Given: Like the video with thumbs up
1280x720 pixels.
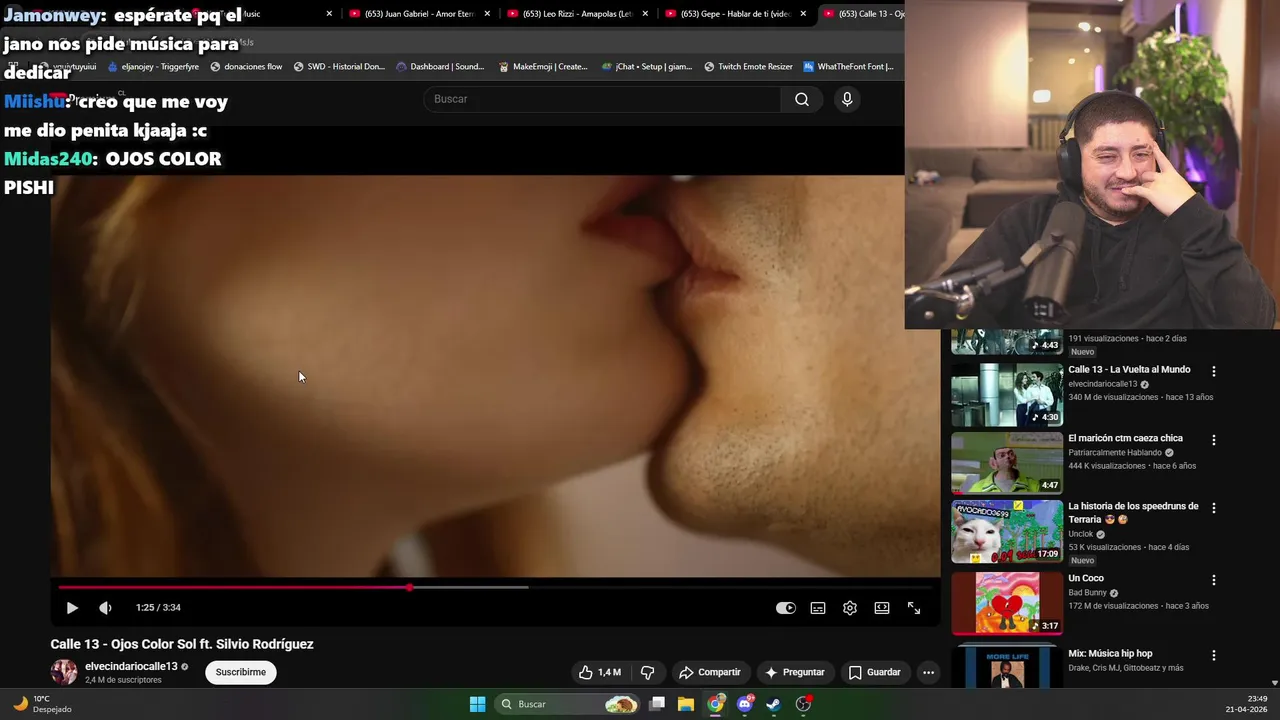Looking at the screenshot, I should pyautogui.click(x=600, y=672).
